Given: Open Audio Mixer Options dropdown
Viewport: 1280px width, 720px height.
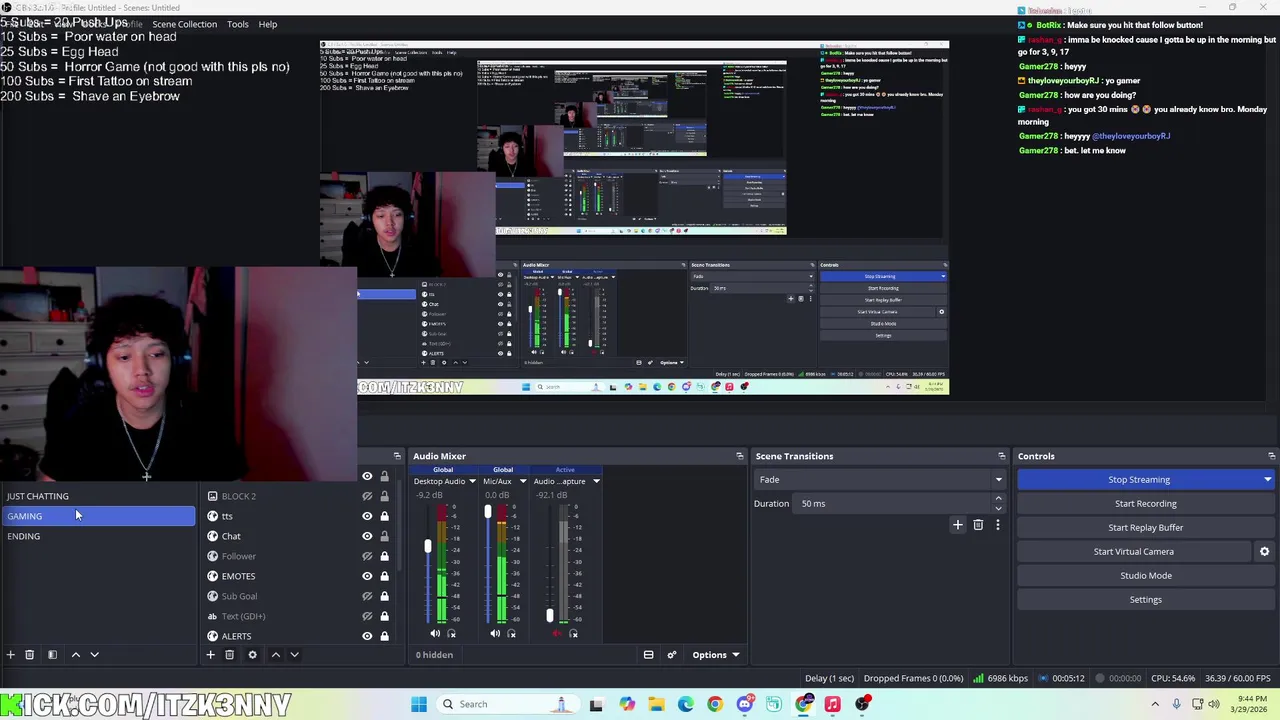Looking at the screenshot, I should pos(715,655).
